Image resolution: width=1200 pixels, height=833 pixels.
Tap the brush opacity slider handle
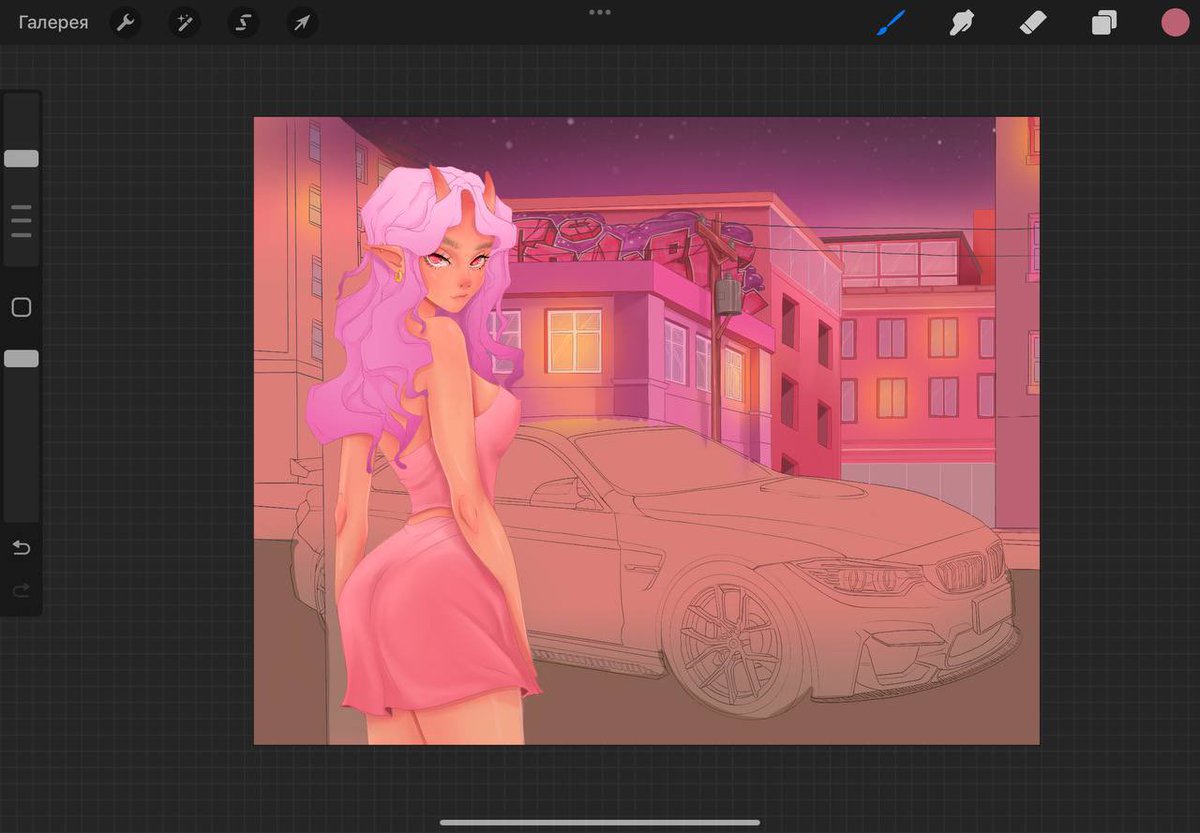[20, 357]
